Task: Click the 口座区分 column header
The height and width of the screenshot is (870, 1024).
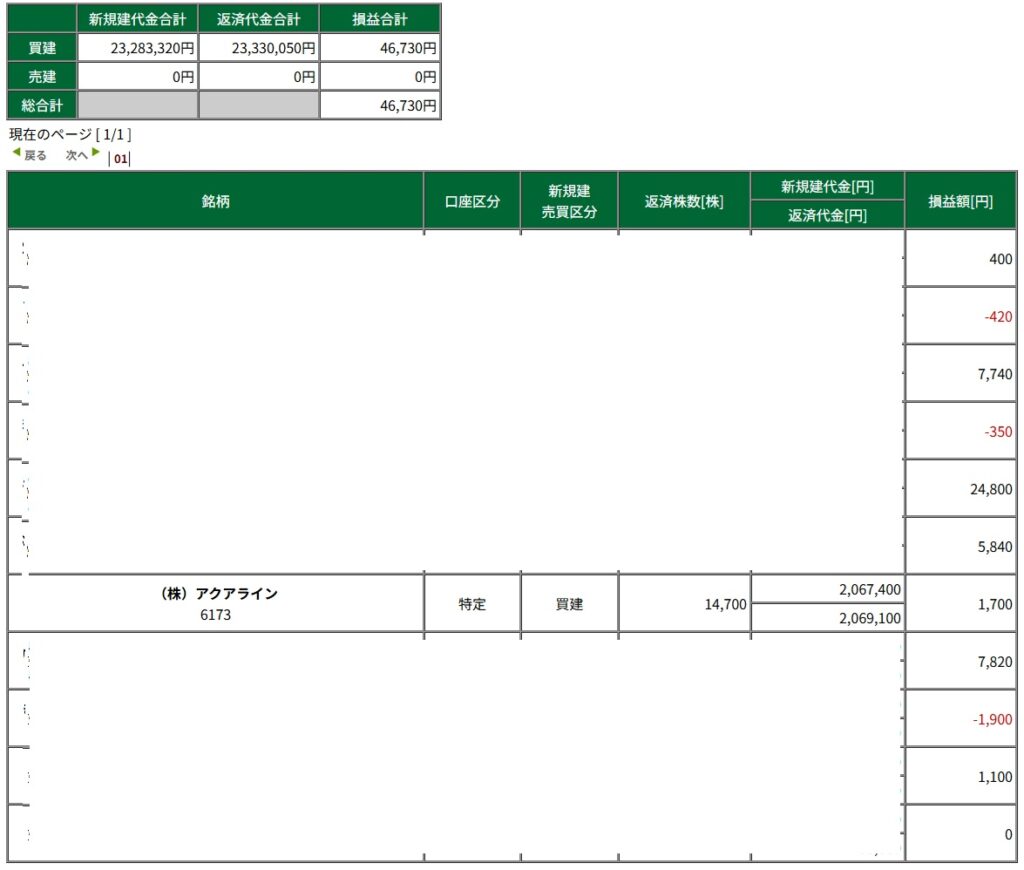Action: [x=472, y=201]
